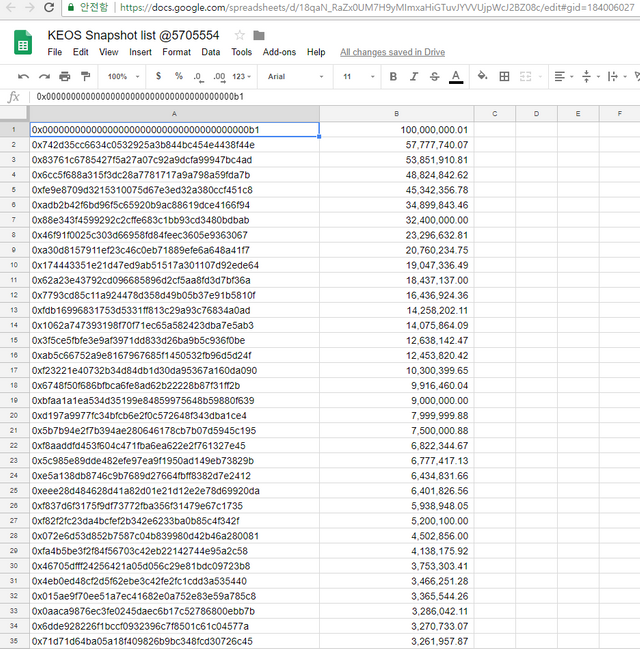Select address 0x6dde928226f1bccf0932396c7f8501c61c04577a
640x649 pixels.
(x=174, y=626)
